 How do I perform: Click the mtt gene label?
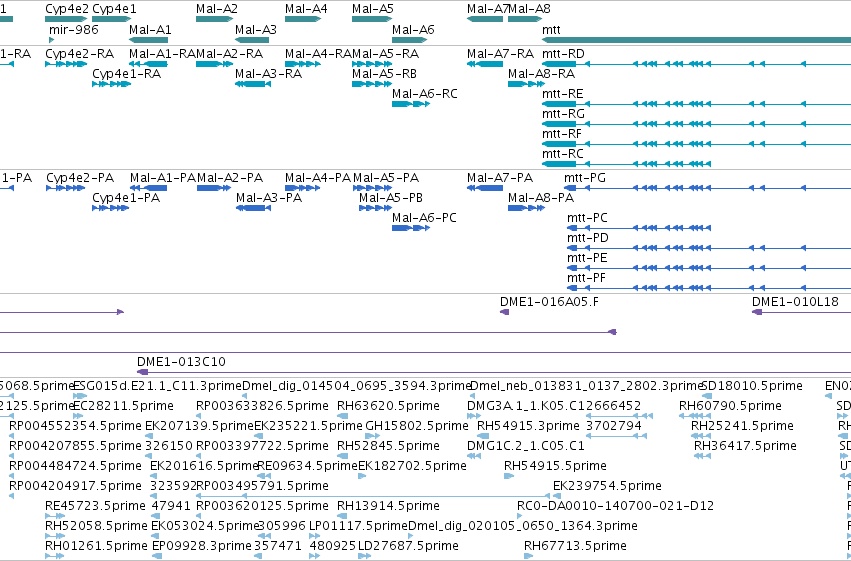tap(551, 30)
